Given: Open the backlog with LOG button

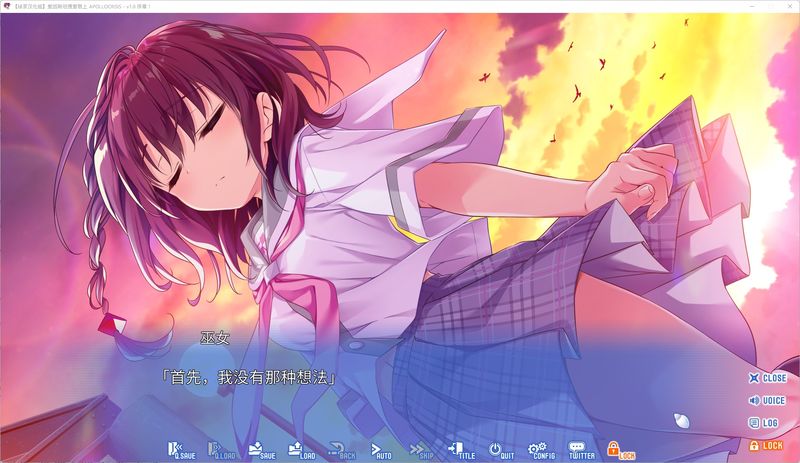Looking at the screenshot, I should (767, 423).
